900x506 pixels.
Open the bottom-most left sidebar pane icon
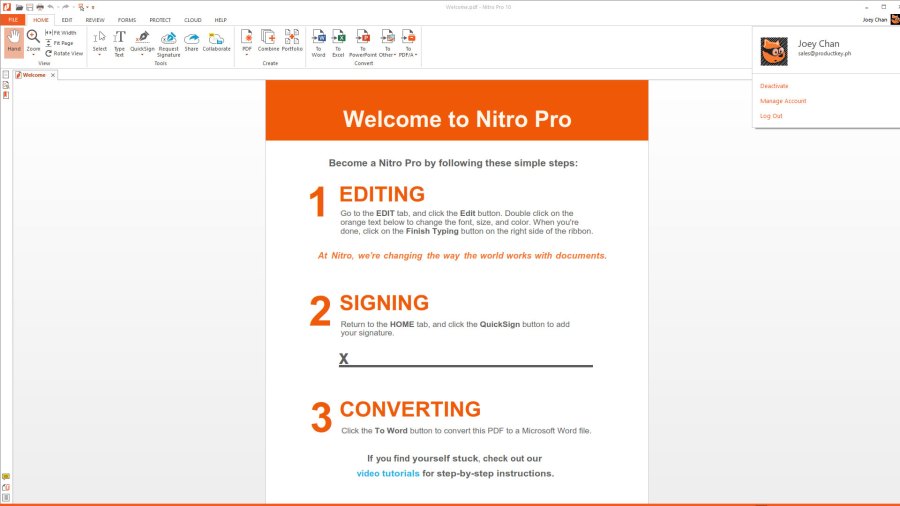pyautogui.click(x=6, y=497)
